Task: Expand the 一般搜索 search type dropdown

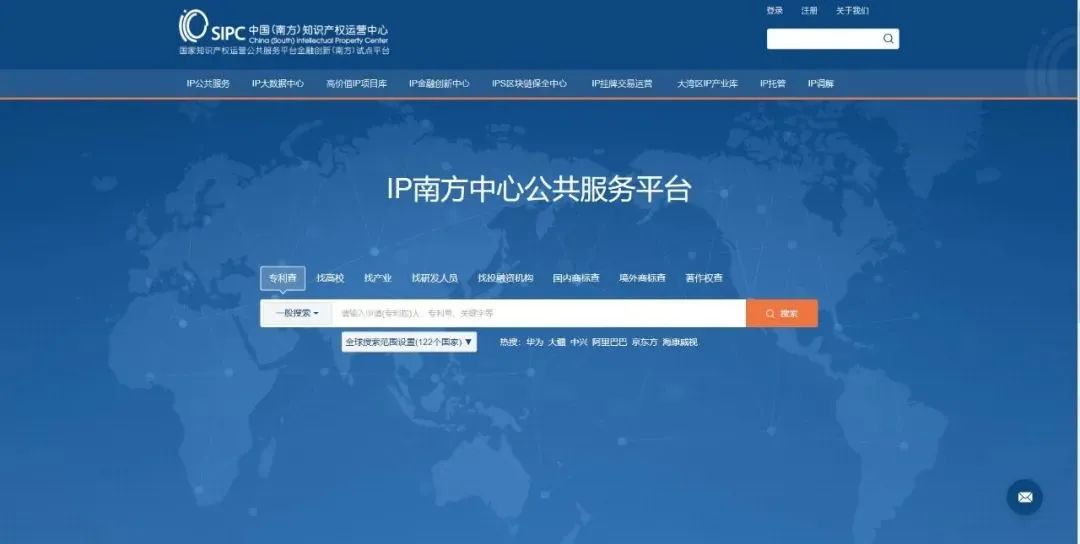Action: [296, 313]
